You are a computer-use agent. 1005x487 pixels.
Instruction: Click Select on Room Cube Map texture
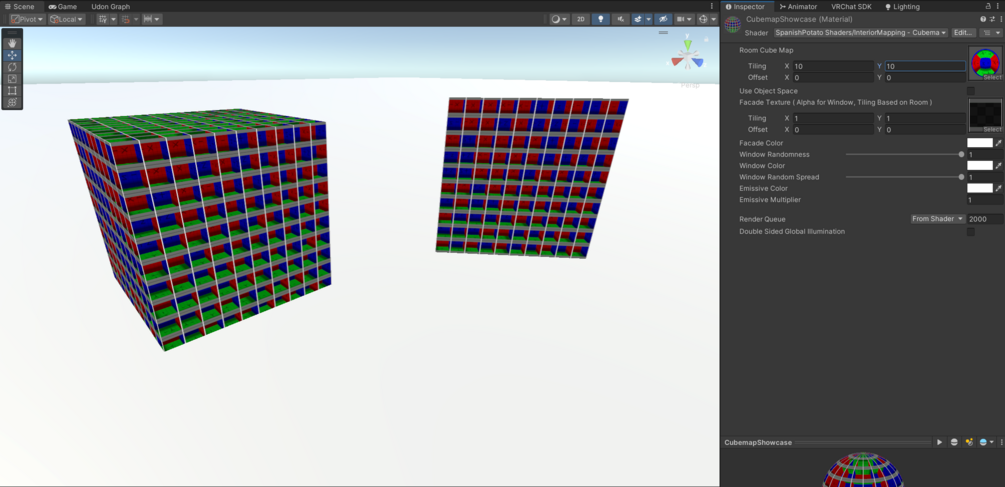[992, 78]
